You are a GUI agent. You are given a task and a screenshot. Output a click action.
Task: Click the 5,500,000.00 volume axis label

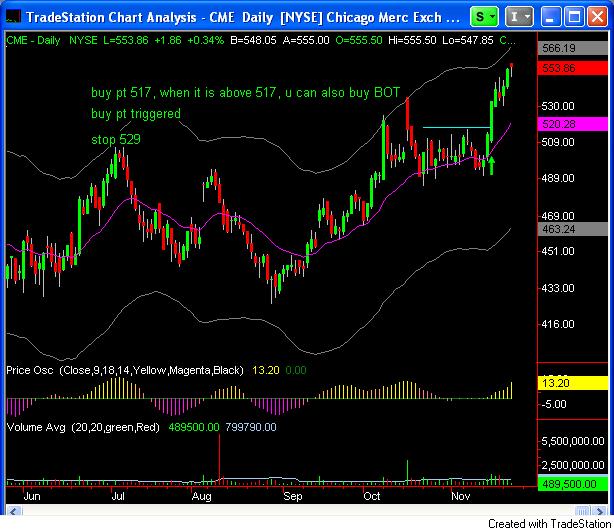pyautogui.click(x=573, y=441)
